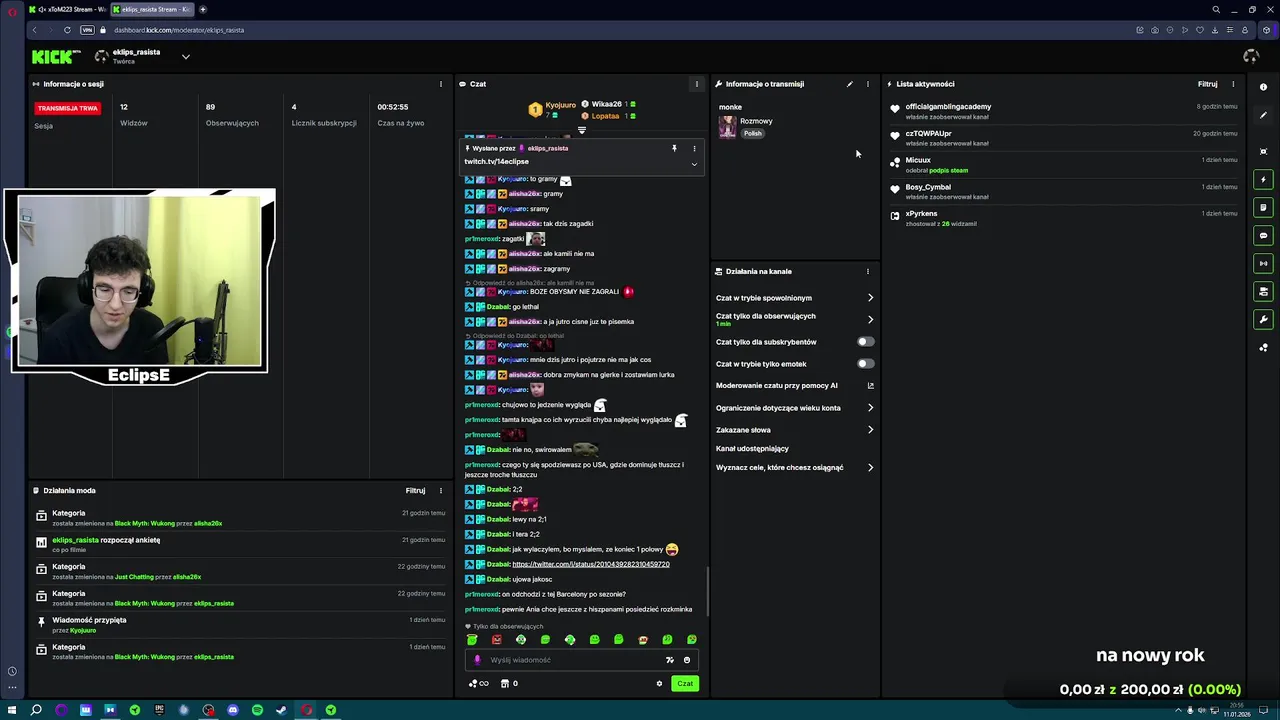1280x720 pixels.
Task: Open the channel-sharing option
Action: 752,449
